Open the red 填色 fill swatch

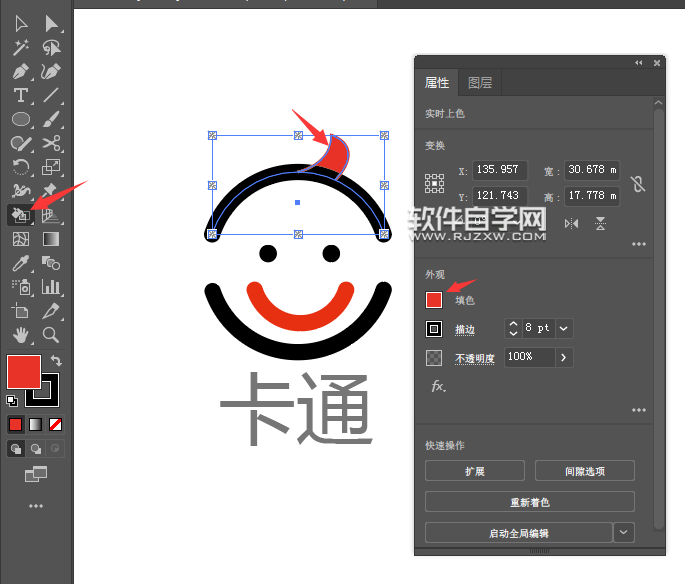(434, 300)
